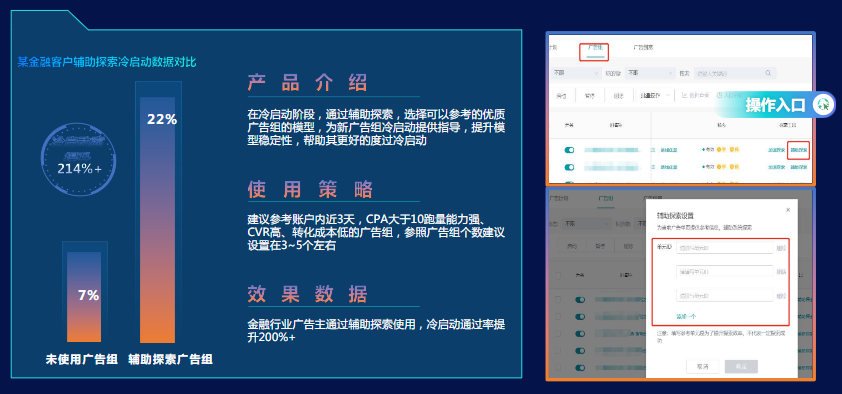The height and width of the screenshot is (394, 842).
Task: Click the 214%+ value inside the circle
Action: click(x=79, y=169)
